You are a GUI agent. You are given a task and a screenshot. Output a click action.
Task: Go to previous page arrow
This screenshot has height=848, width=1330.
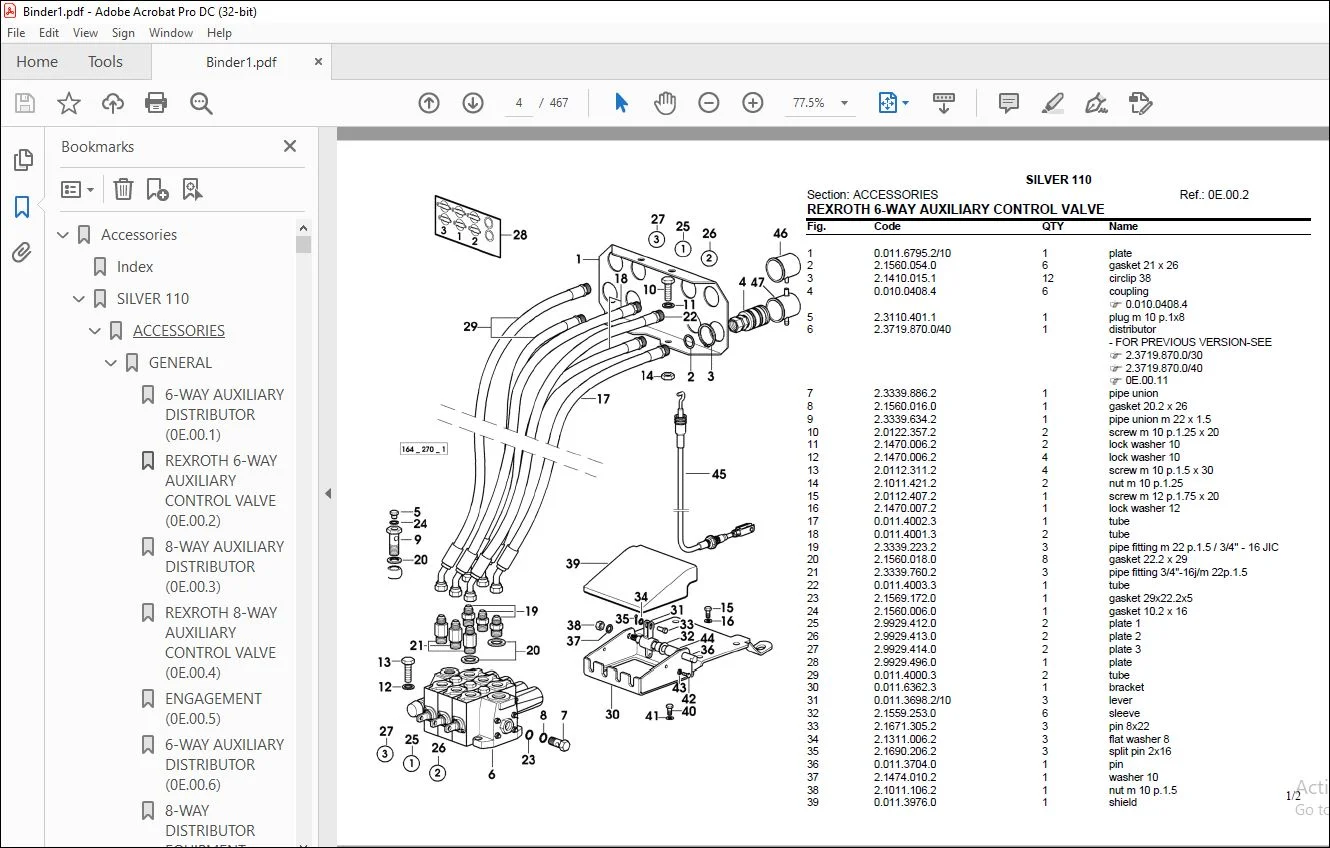(429, 103)
